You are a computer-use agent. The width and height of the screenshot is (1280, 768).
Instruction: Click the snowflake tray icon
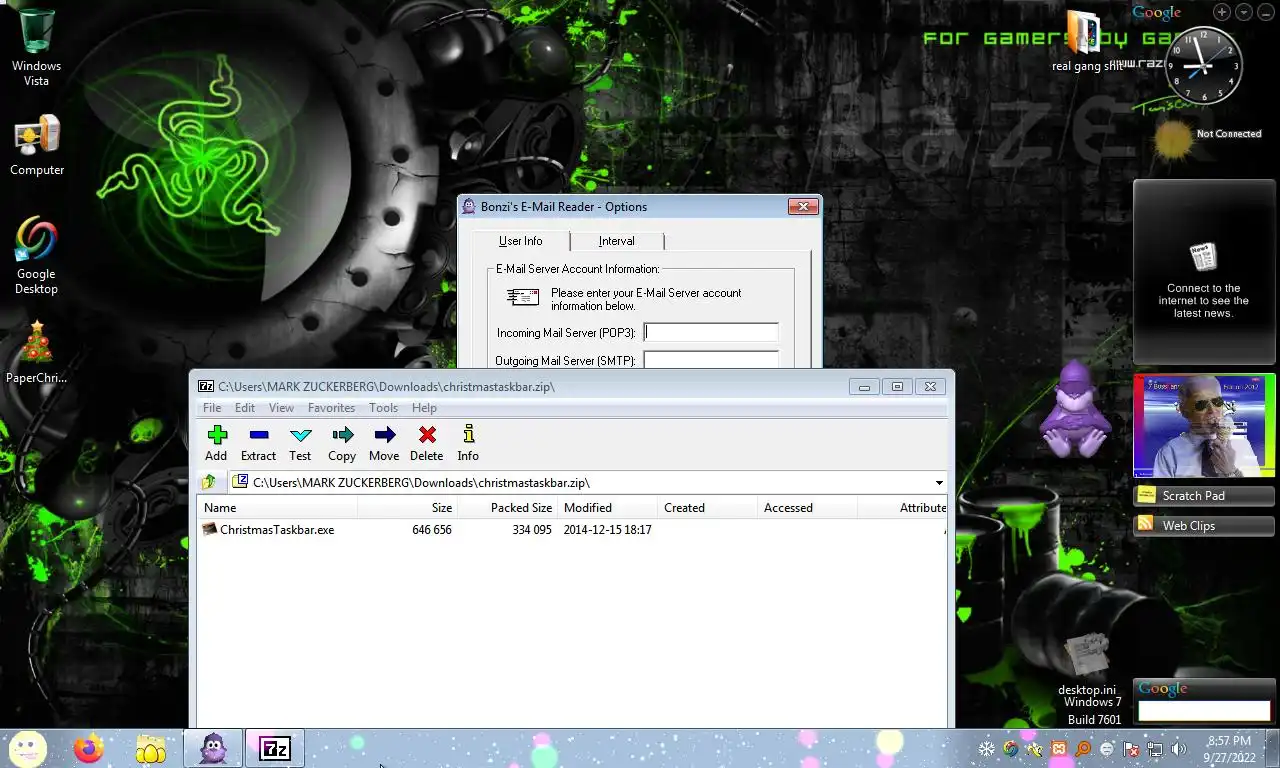tap(986, 749)
